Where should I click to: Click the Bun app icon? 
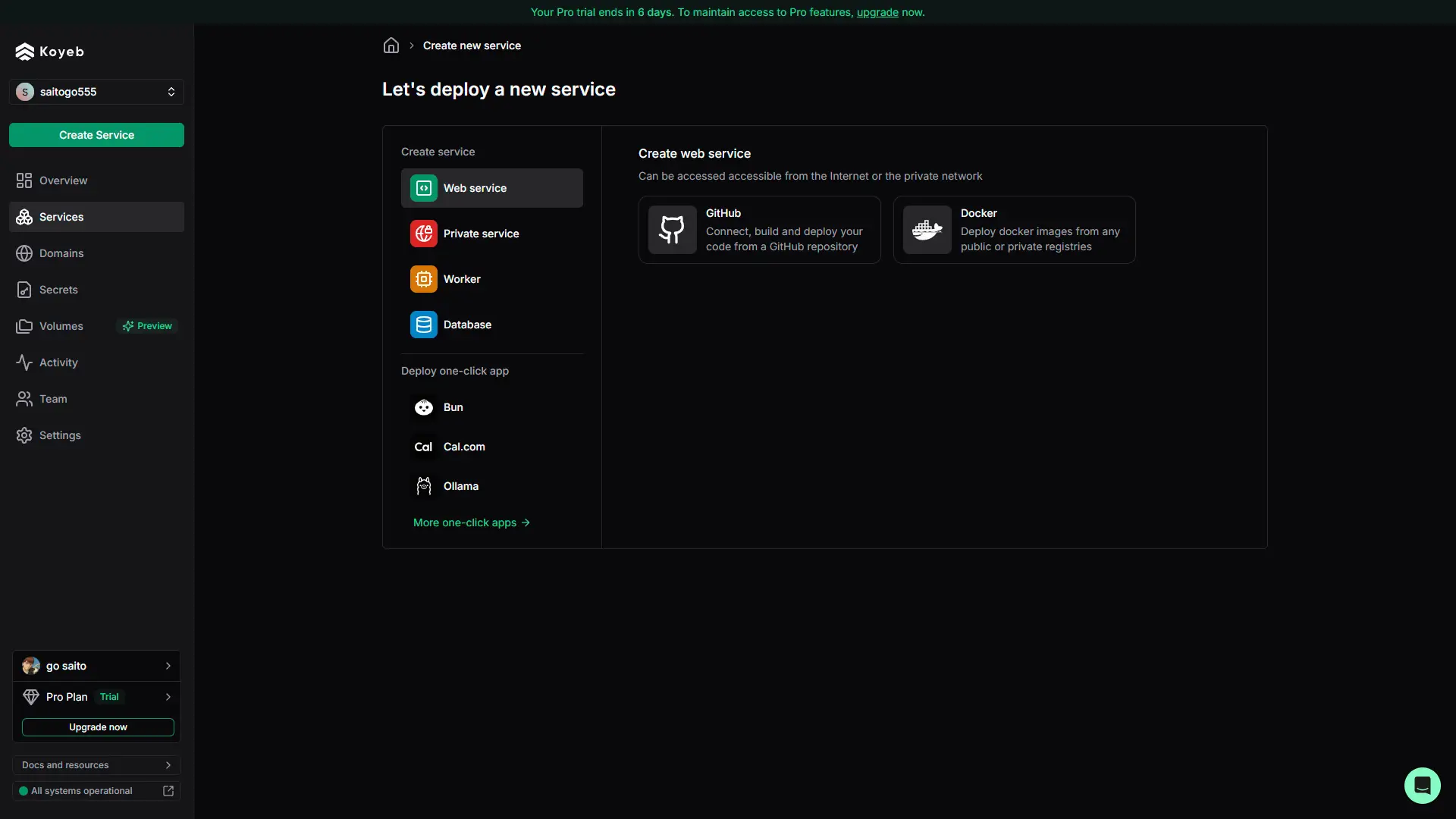(x=424, y=407)
